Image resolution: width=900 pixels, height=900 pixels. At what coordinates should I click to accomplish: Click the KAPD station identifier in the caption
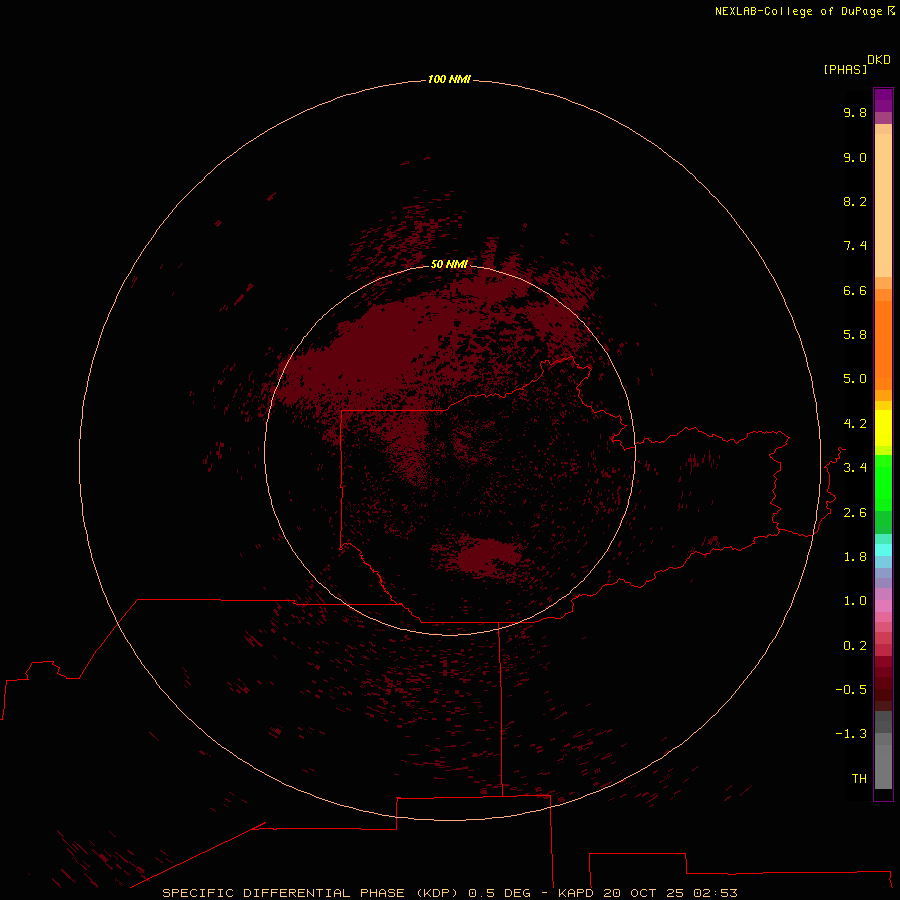(576, 893)
